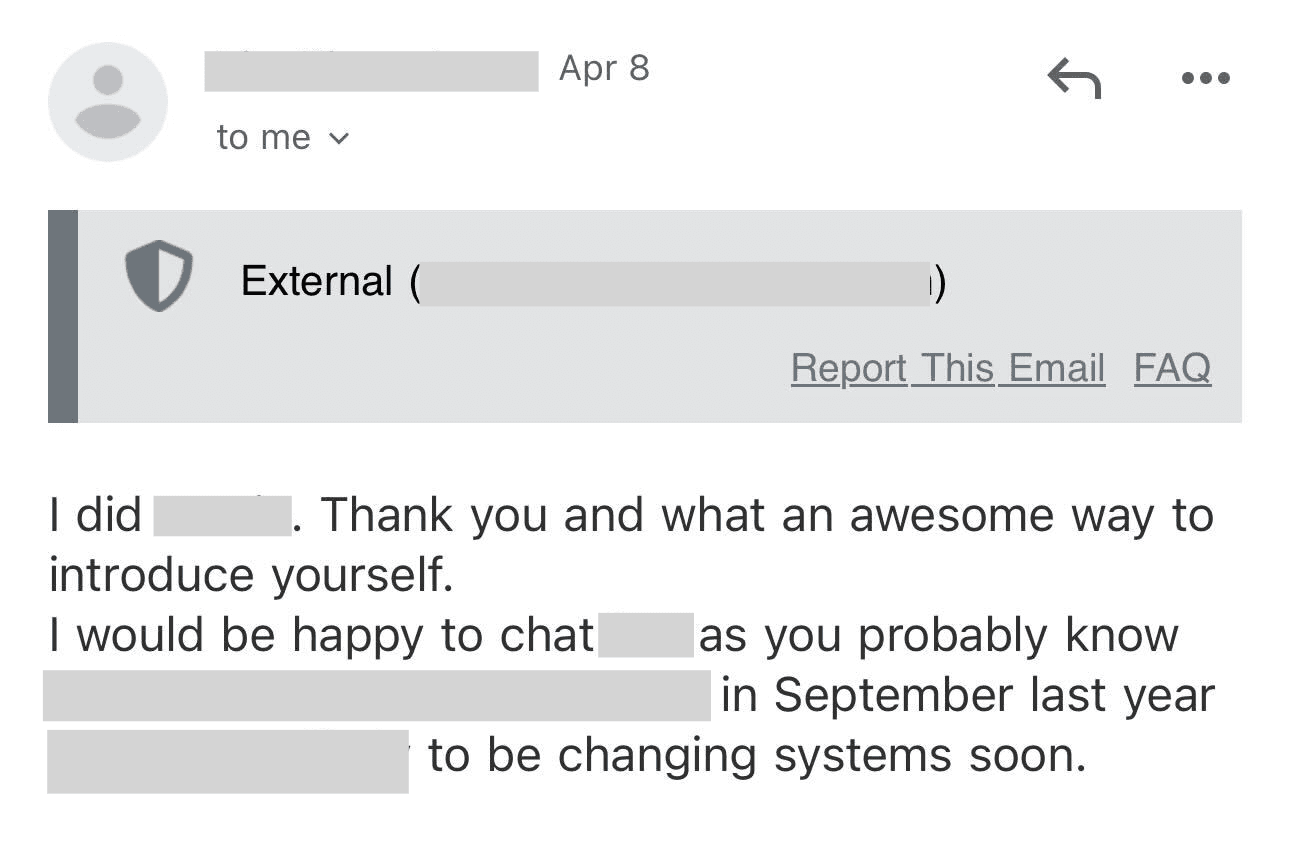Open the 'FAQ' link

point(1171,368)
